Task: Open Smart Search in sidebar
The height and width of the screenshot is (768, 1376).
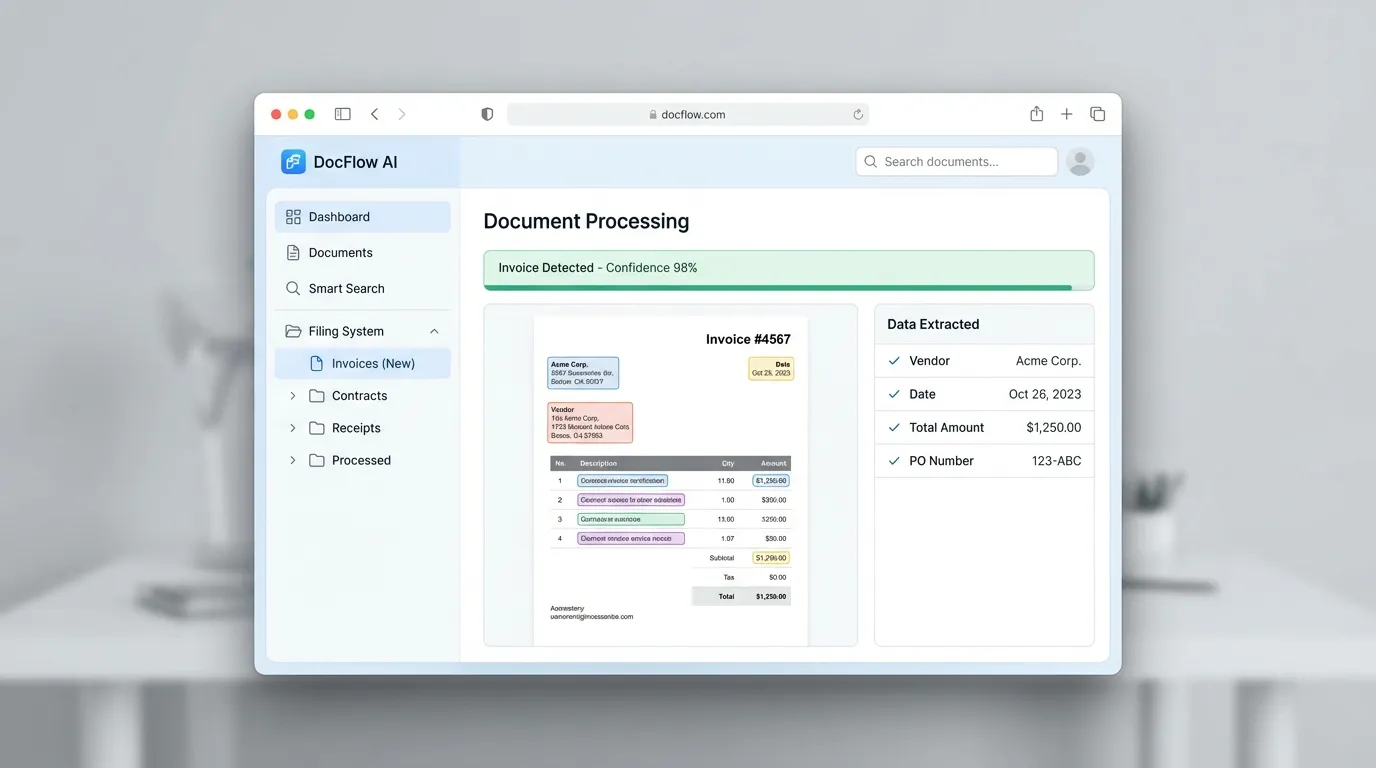Action: click(346, 289)
